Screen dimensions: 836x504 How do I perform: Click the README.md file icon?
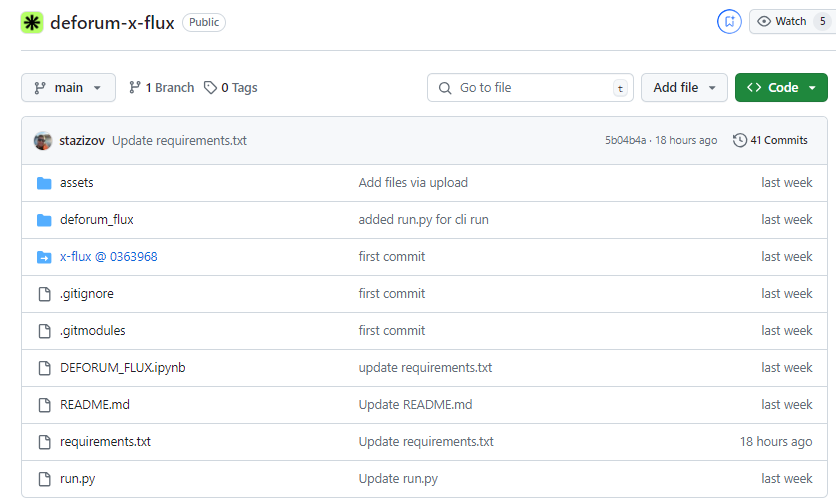click(44, 405)
